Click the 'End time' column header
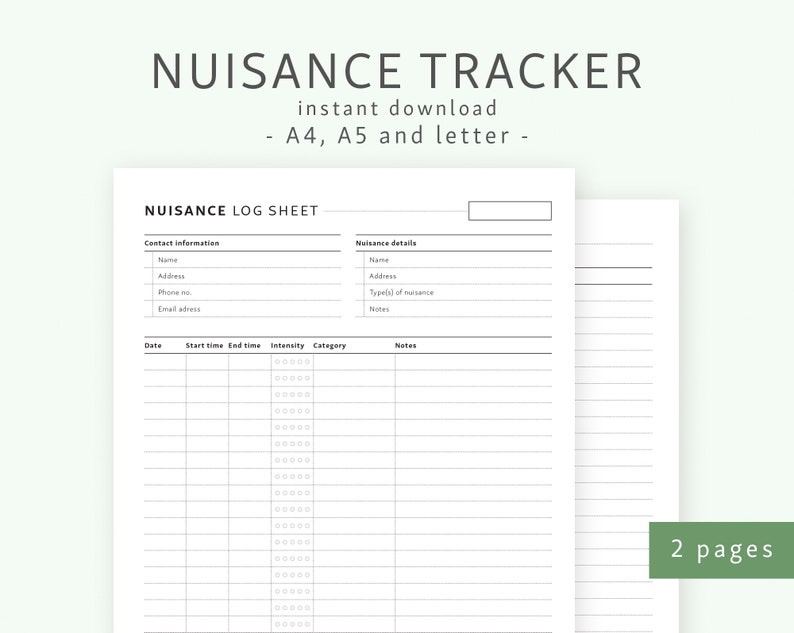The height and width of the screenshot is (633, 794). 244,345
